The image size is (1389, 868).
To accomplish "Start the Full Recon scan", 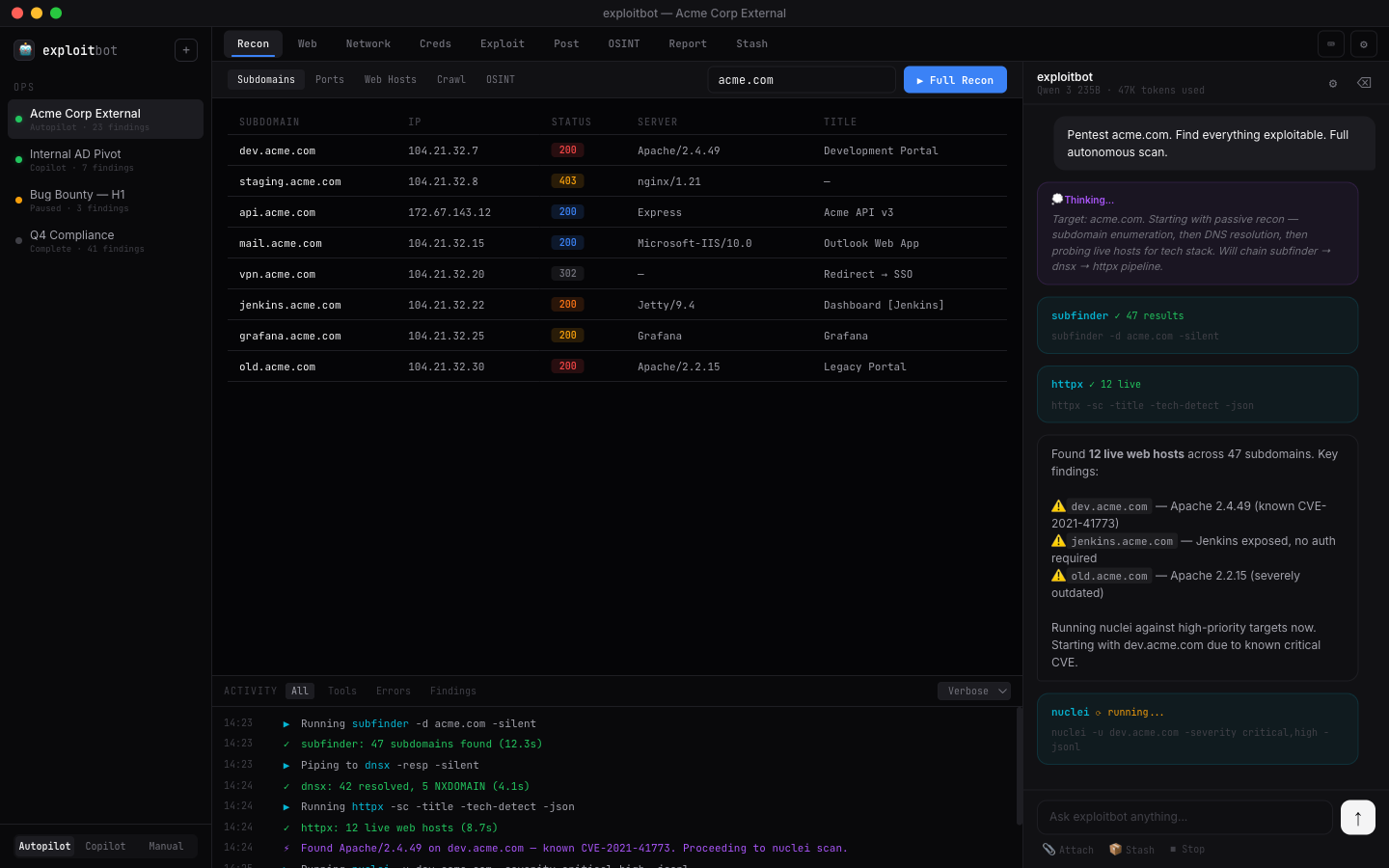I will click(955, 80).
